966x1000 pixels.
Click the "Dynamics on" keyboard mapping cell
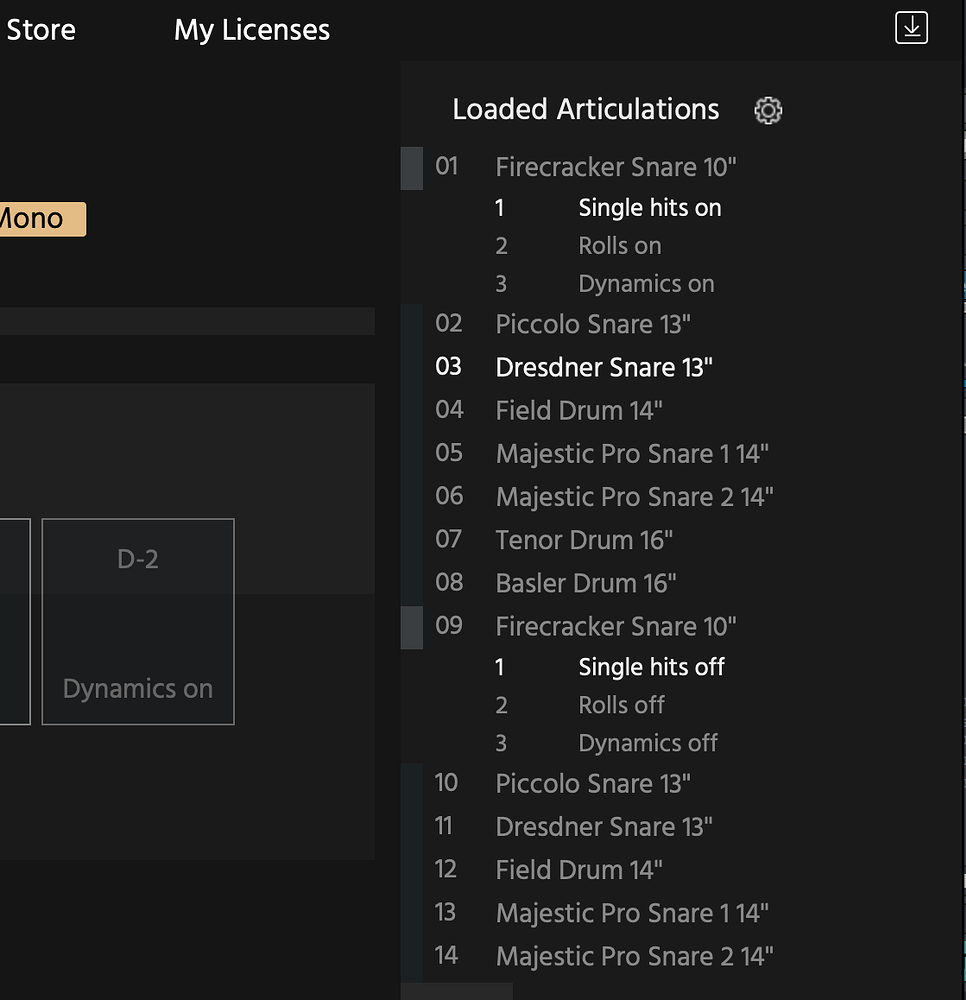click(x=137, y=688)
